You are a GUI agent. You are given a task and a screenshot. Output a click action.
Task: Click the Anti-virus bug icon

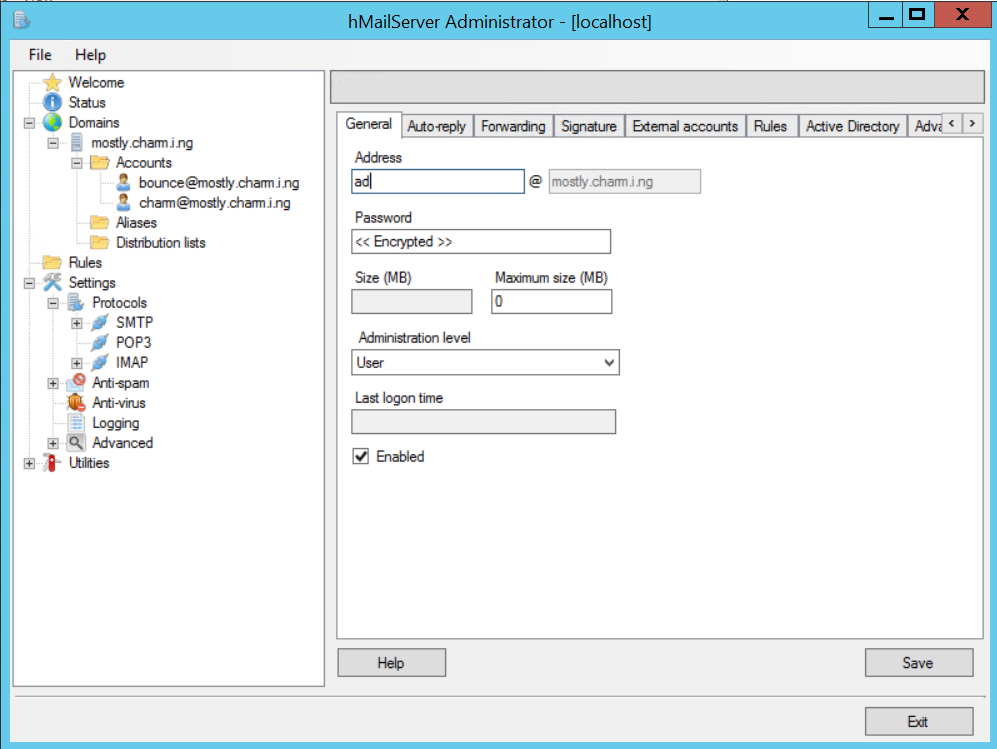coord(76,402)
